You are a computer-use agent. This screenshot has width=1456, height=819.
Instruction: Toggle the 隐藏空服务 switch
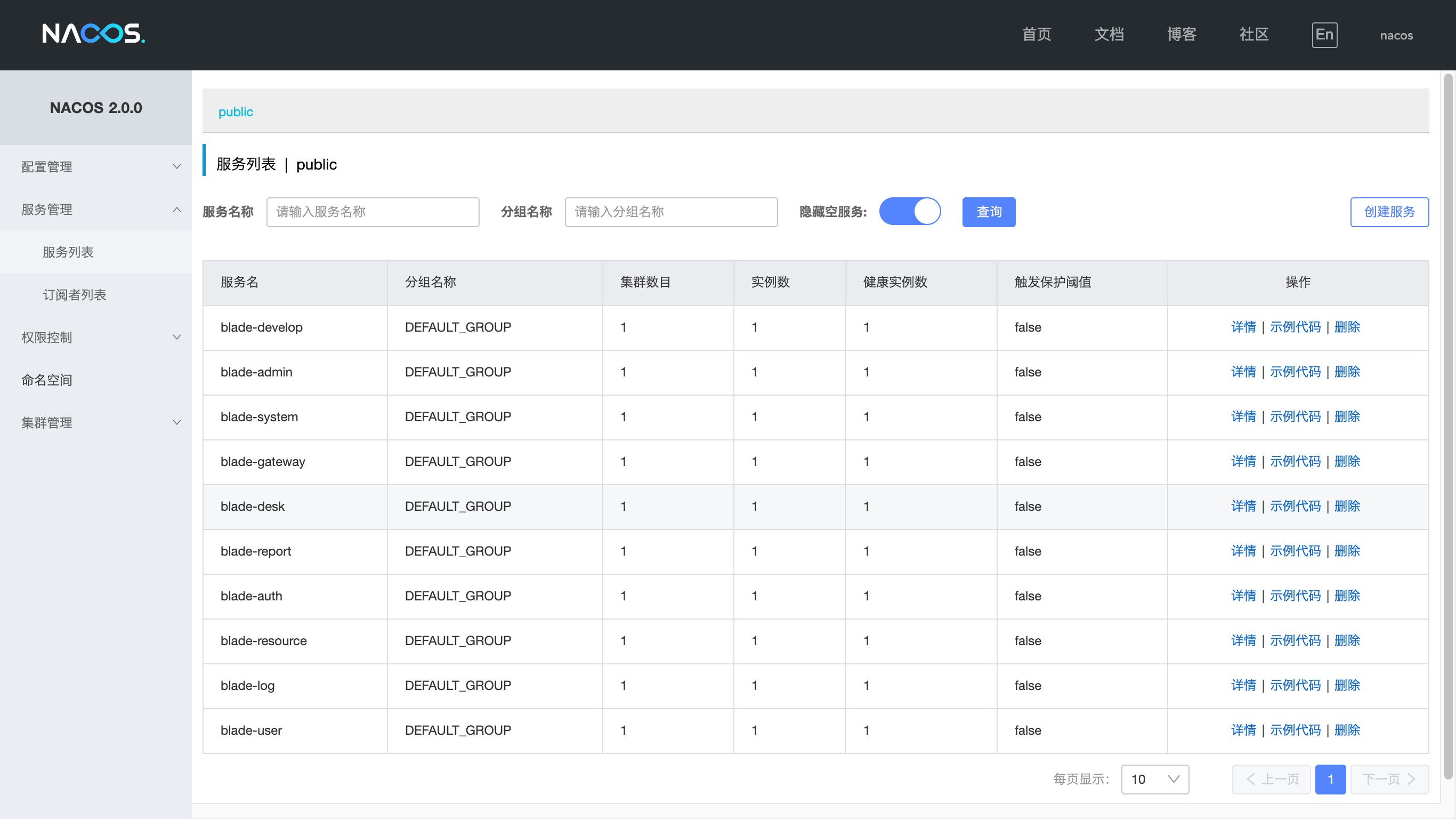tap(909, 212)
